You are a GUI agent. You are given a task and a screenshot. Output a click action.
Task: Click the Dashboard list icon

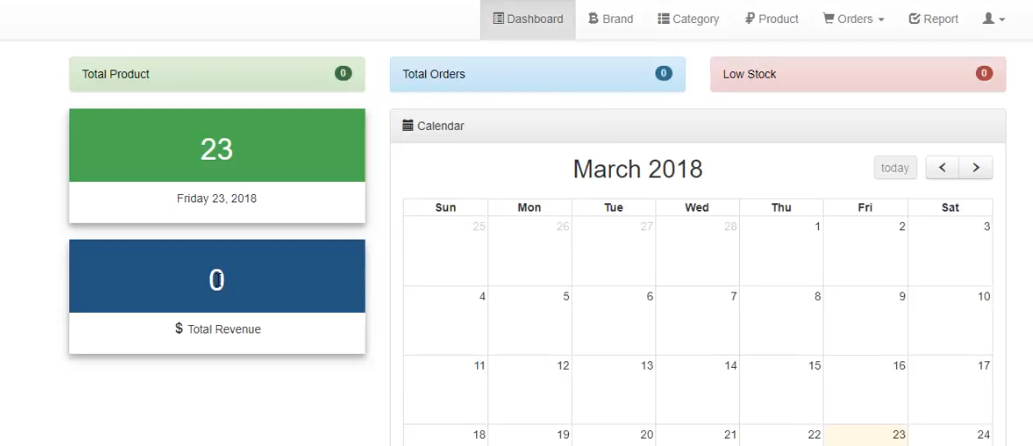(499, 18)
